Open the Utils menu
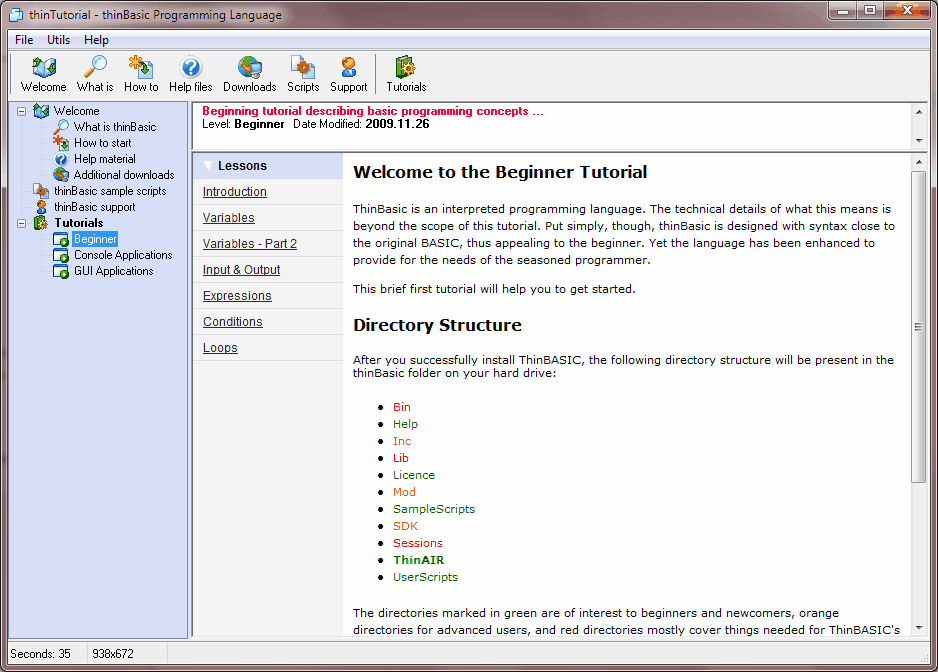938x672 pixels. tap(59, 40)
